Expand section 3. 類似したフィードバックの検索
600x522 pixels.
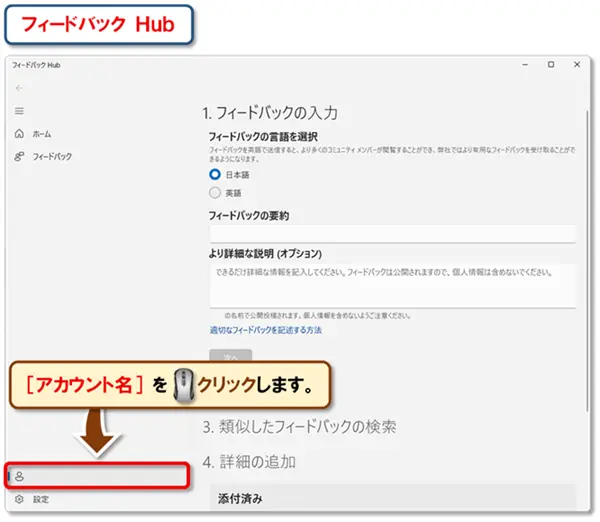click(x=300, y=427)
